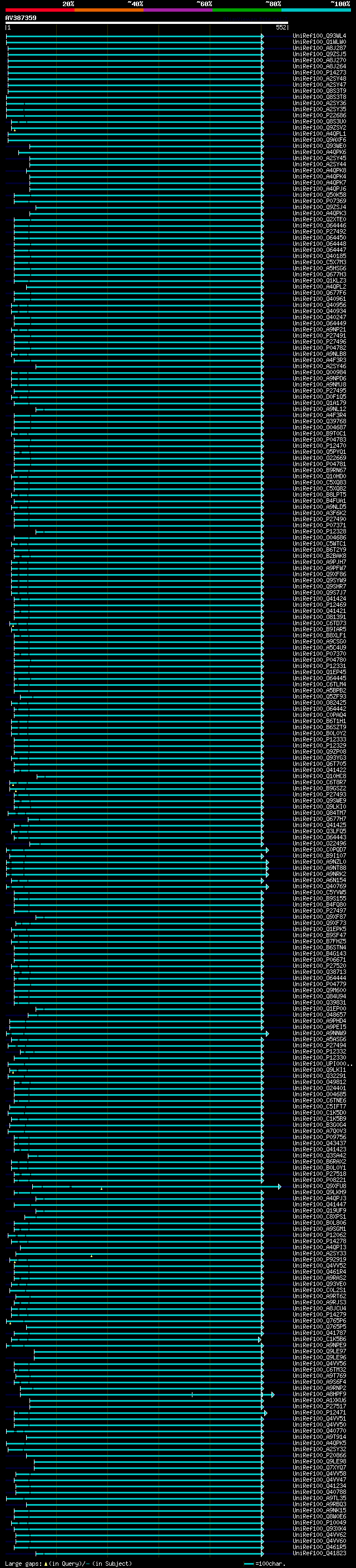Screen dimensions: 356x1568
Task: Select hit UniRef100_A4QPK8
Action: tap(319, 170)
